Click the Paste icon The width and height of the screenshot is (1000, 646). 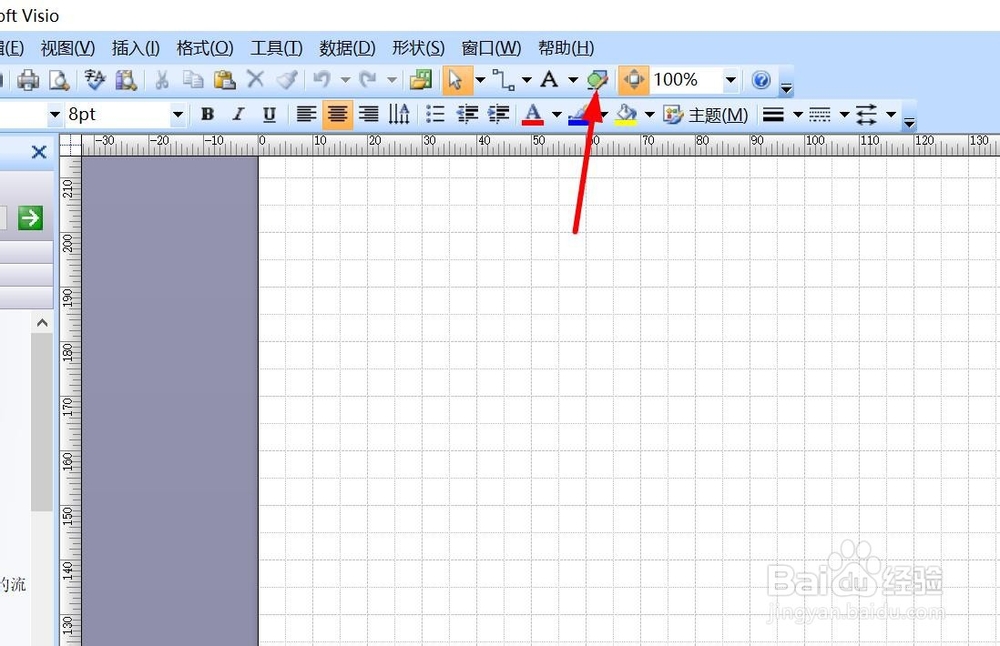pyautogui.click(x=223, y=80)
